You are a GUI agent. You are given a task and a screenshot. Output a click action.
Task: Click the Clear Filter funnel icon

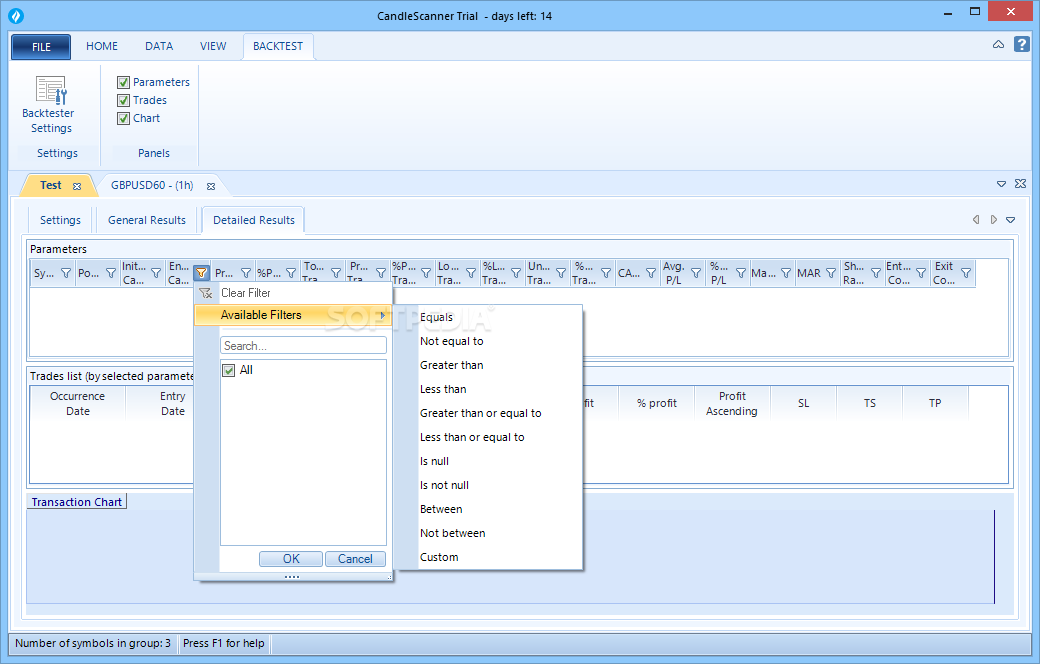pos(206,293)
